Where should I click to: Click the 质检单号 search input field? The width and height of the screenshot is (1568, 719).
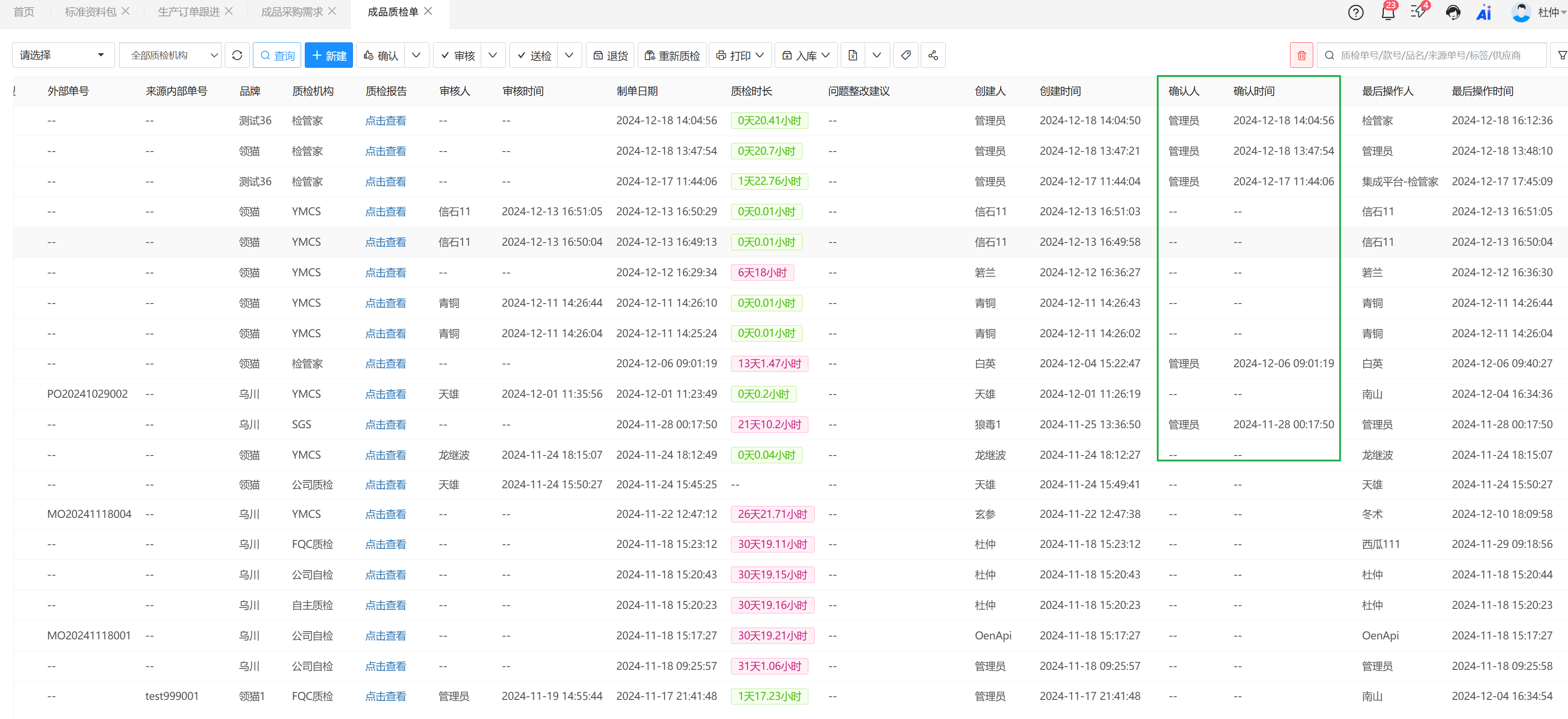pos(1431,56)
